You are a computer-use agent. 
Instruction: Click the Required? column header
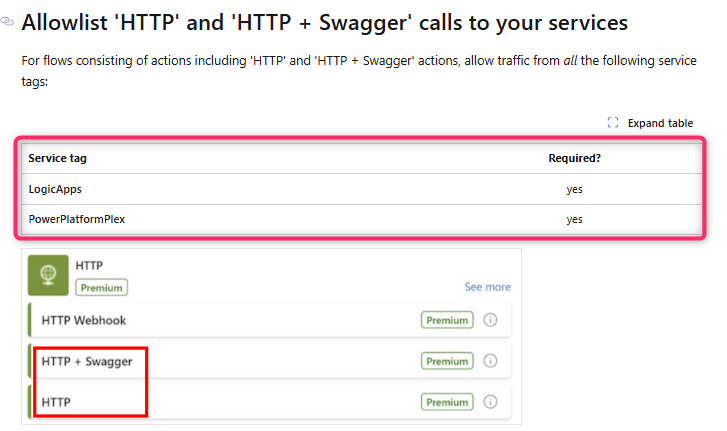(x=574, y=158)
